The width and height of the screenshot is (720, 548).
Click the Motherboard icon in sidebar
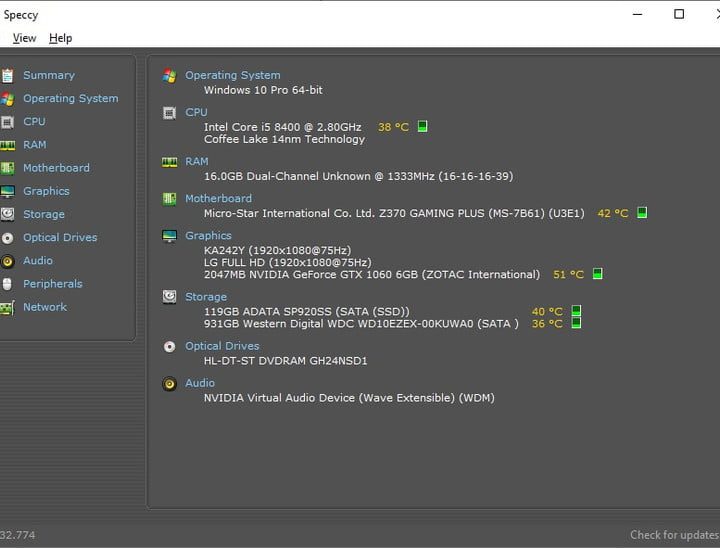click(x=7, y=168)
